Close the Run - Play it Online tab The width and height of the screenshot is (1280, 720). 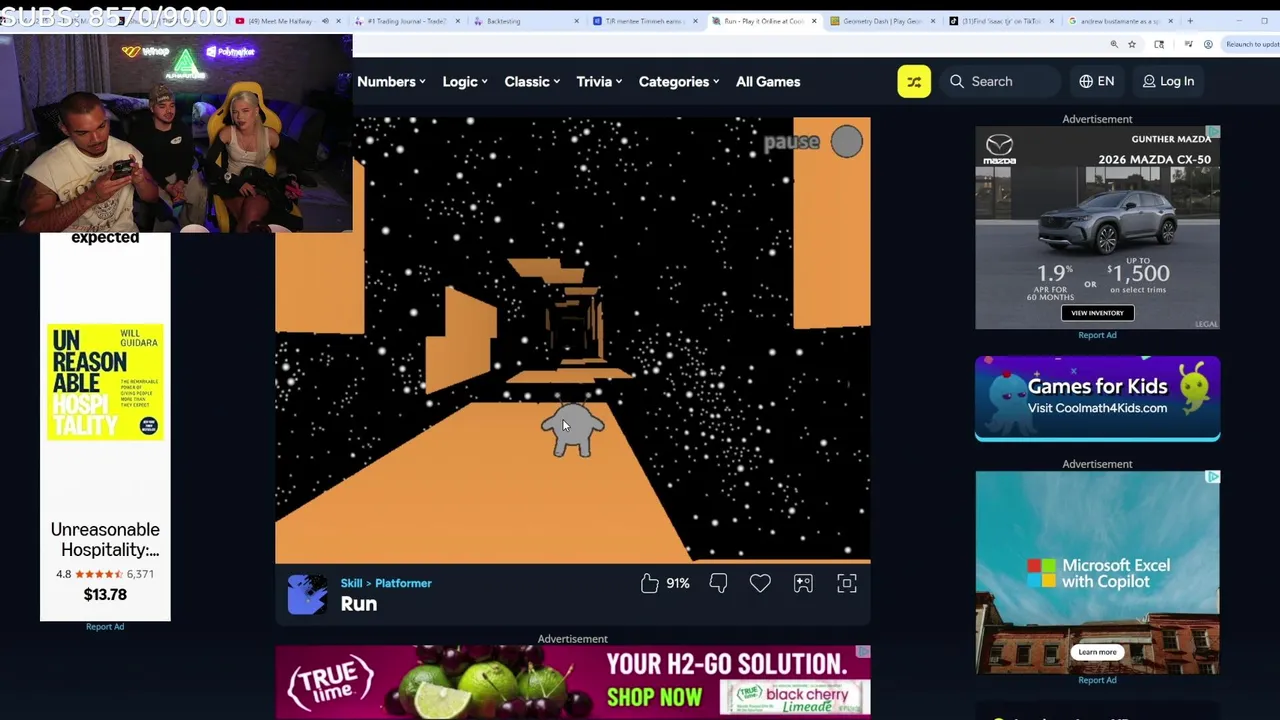(x=814, y=20)
